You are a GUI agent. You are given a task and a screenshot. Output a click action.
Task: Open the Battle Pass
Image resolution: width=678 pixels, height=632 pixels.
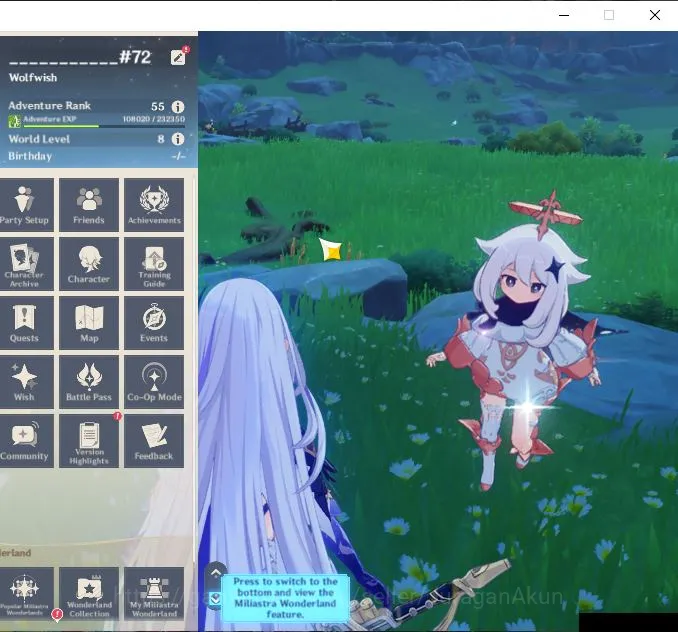point(89,382)
